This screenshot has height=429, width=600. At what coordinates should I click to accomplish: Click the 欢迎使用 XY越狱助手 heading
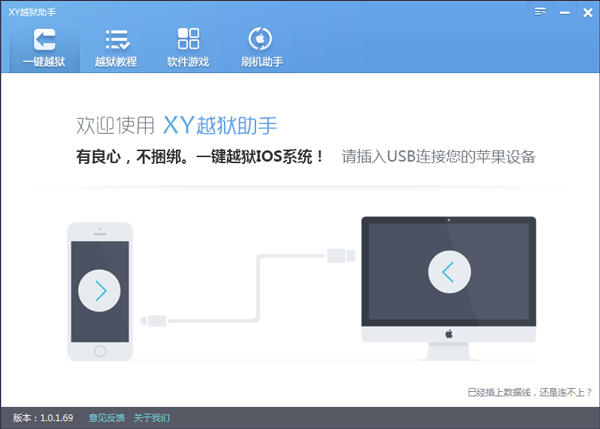[x=177, y=125]
